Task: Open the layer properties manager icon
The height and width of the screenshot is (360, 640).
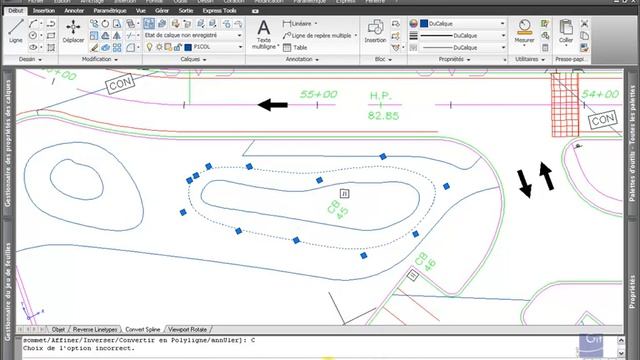Action: (x=149, y=23)
